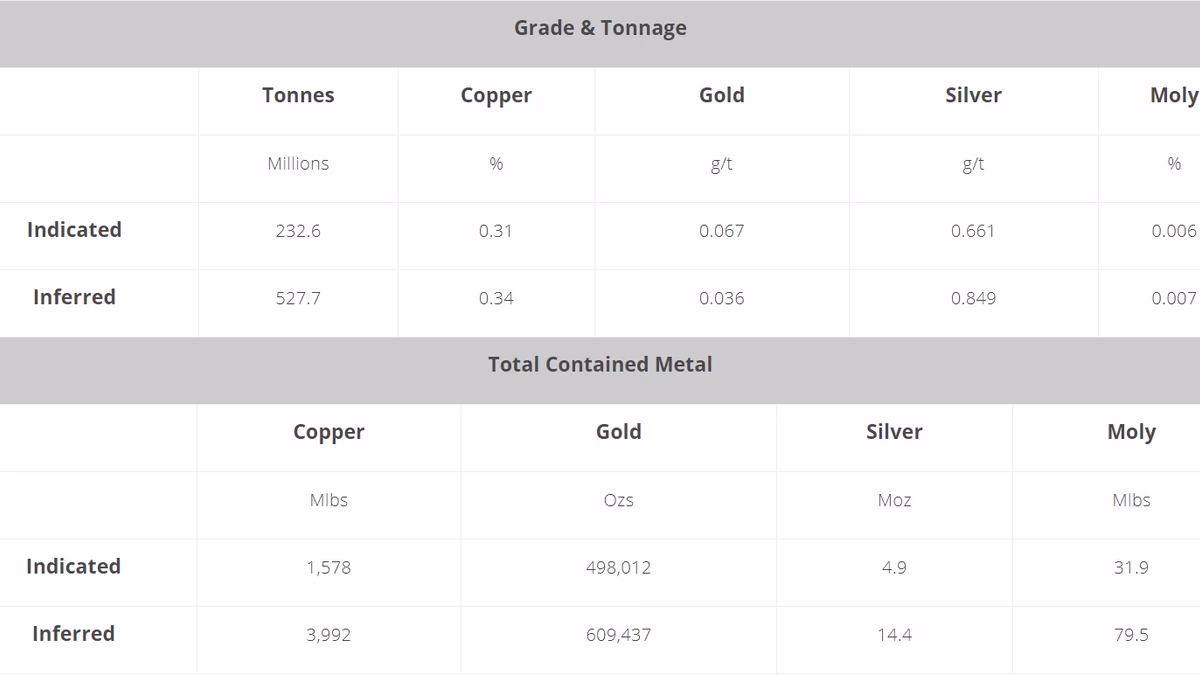Select the Inferred silver value 14.4
Viewport: 1200px width, 675px height.
(x=894, y=635)
